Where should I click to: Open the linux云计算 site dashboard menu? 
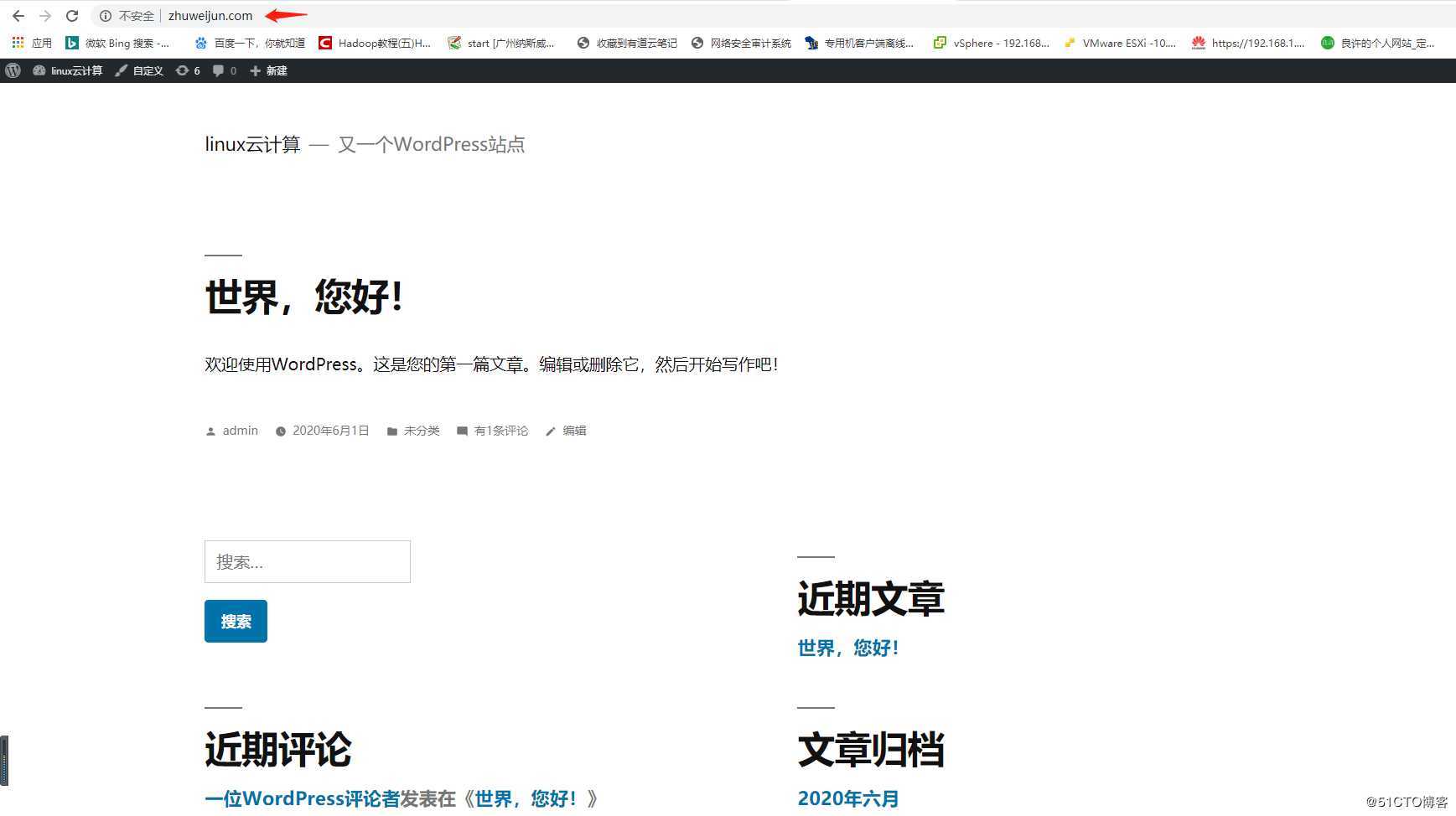tap(67, 70)
